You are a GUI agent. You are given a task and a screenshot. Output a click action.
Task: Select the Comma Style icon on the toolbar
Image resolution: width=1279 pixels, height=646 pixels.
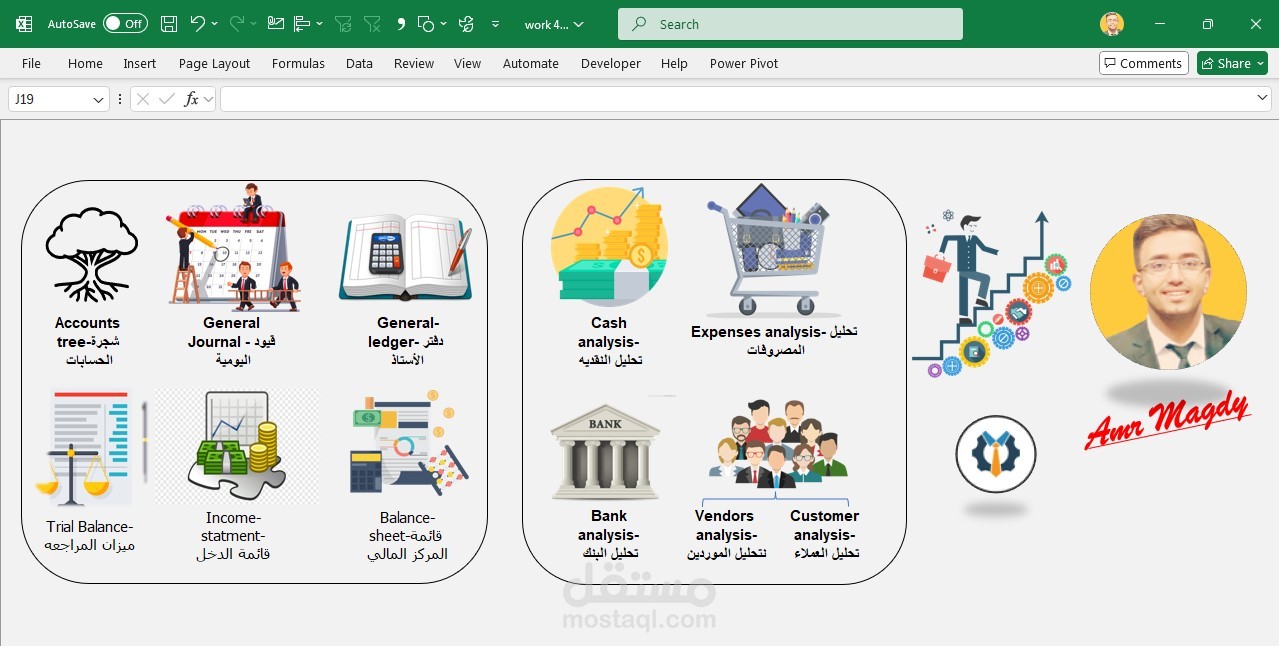coord(401,23)
